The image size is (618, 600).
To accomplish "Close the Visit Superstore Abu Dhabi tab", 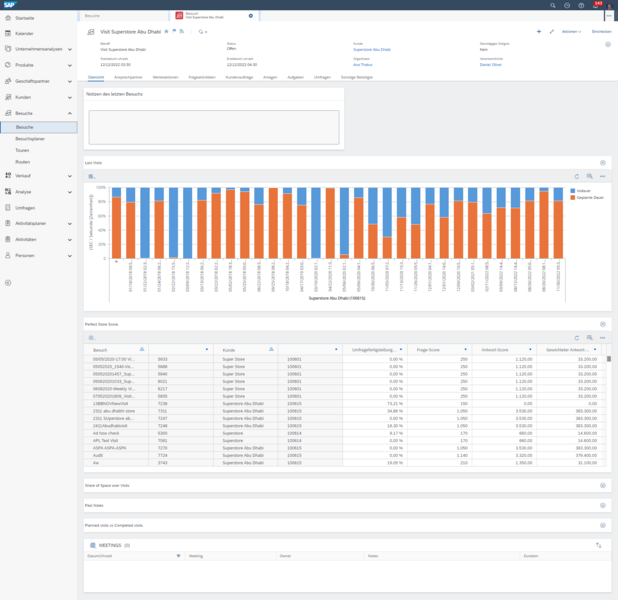I will click(x=251, y=16).
